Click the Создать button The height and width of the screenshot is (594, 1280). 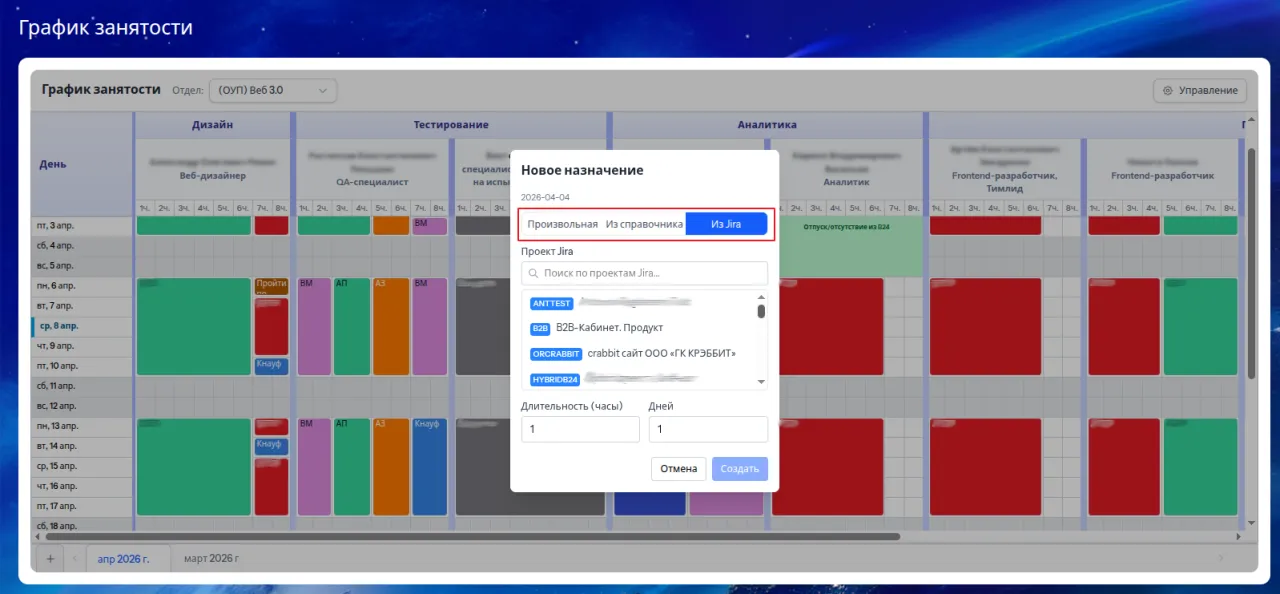(740, 469)
